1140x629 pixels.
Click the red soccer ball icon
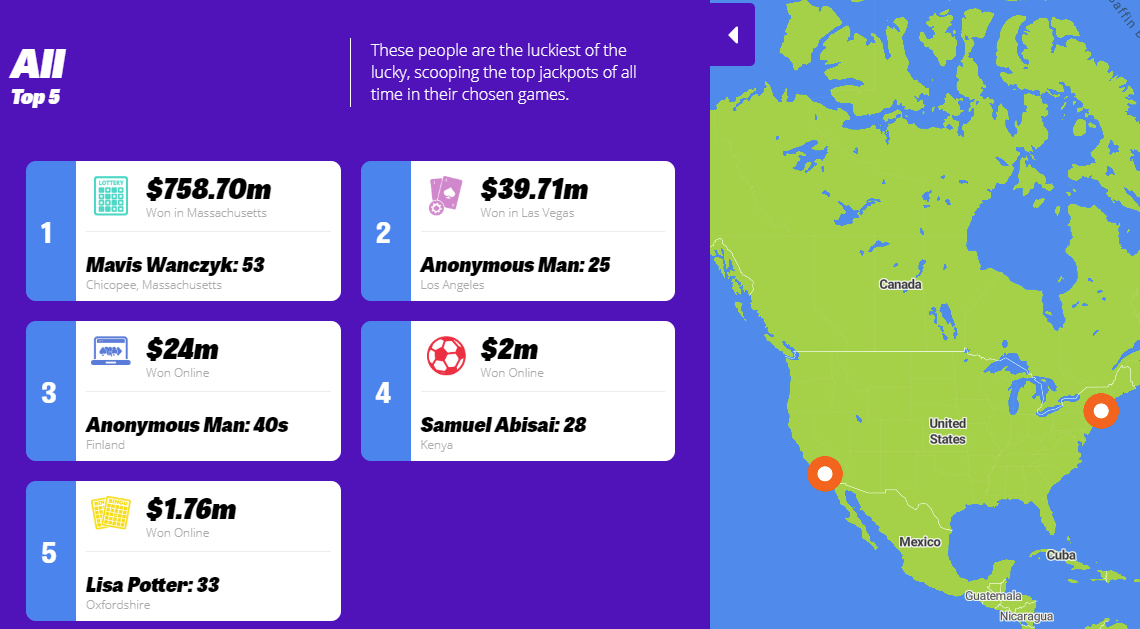pos(446,355)
